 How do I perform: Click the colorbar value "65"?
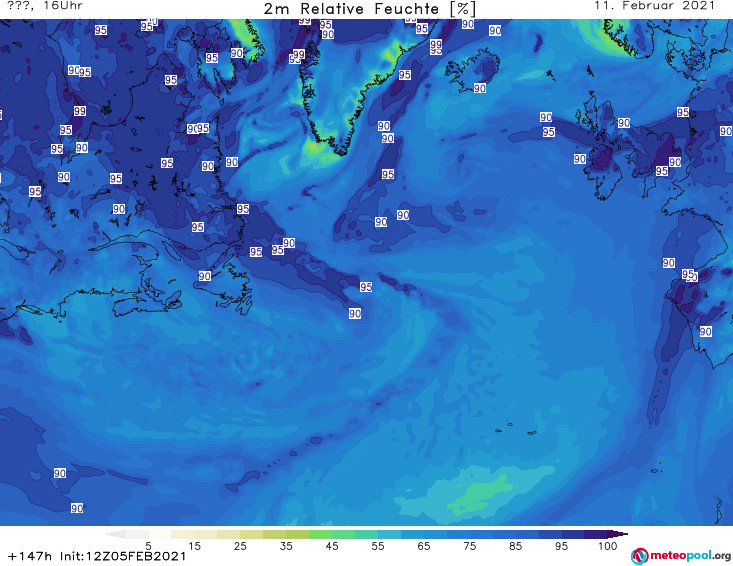424,546
